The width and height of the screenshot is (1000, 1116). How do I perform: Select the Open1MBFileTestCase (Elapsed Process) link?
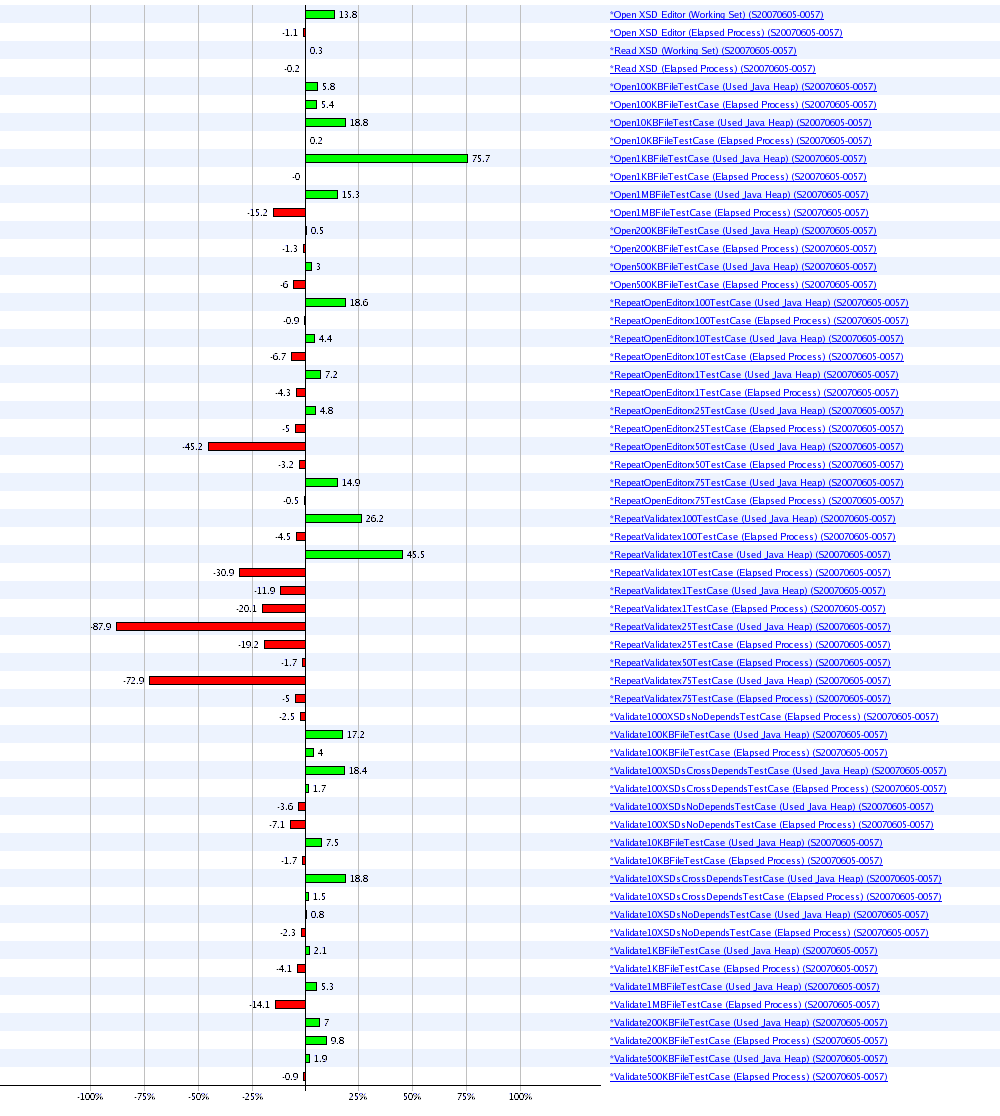point(739,213)
